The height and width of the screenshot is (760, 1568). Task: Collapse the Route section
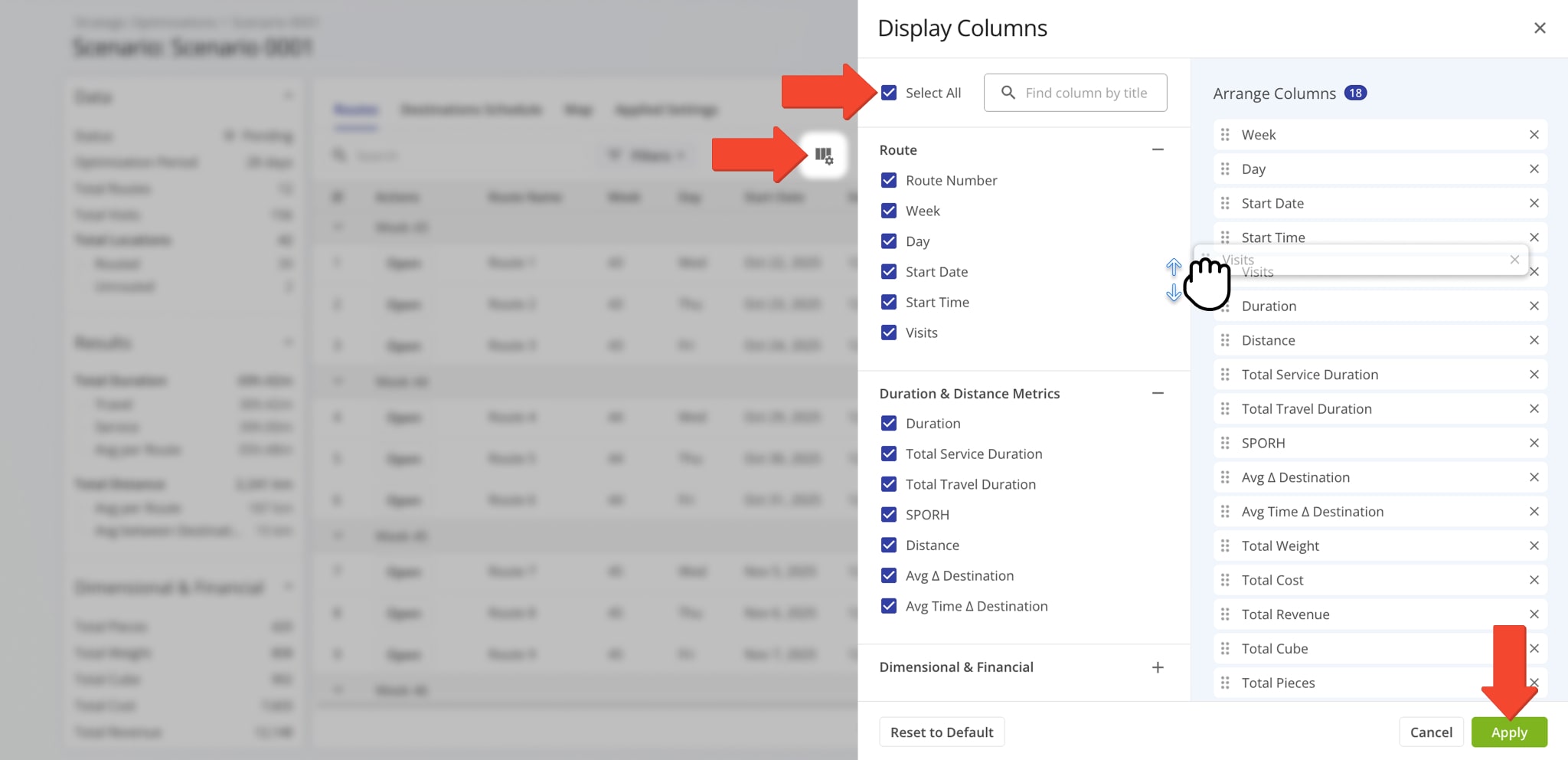1158,150
